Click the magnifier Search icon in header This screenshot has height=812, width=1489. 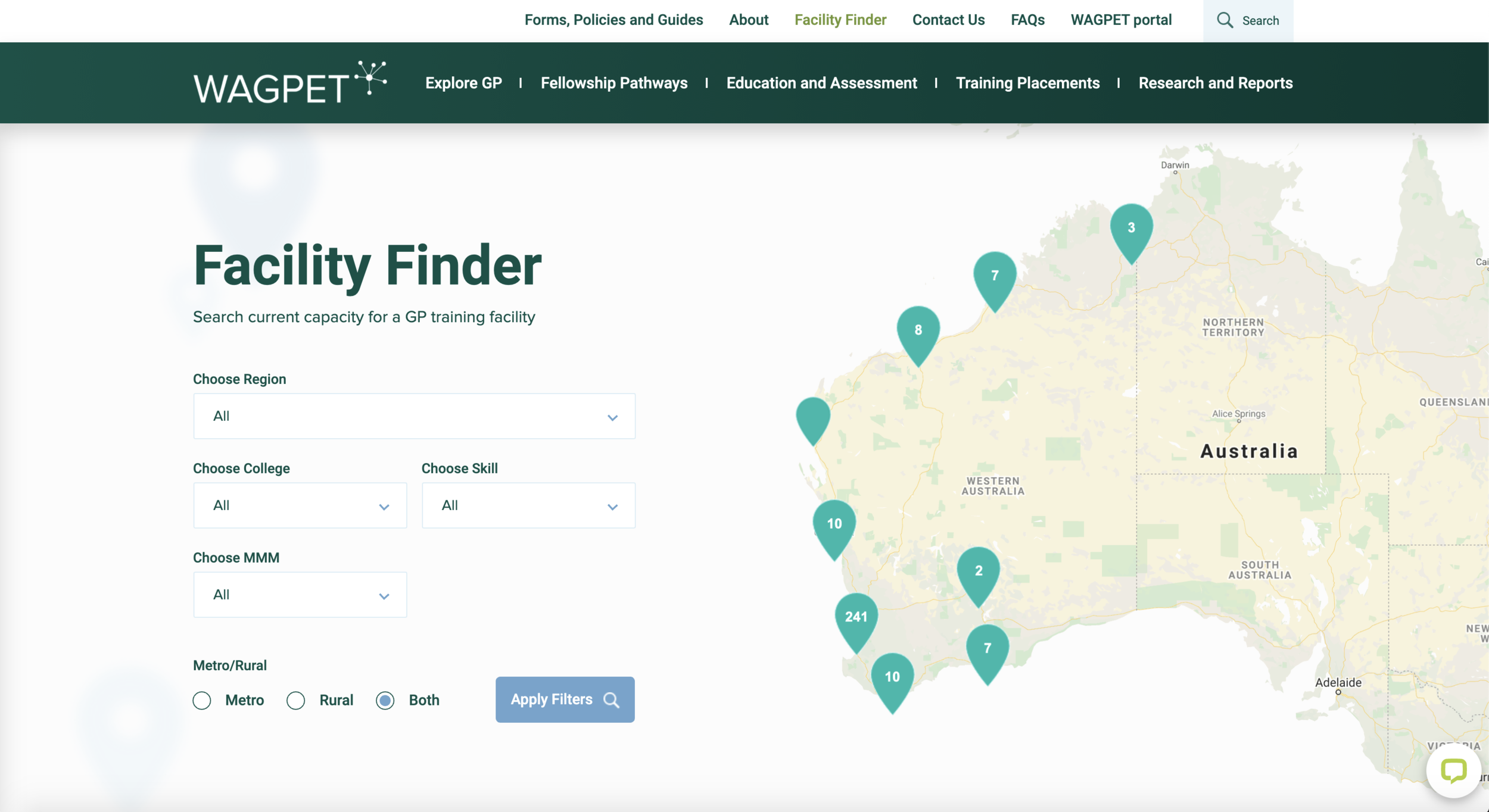pos(1225,20)
